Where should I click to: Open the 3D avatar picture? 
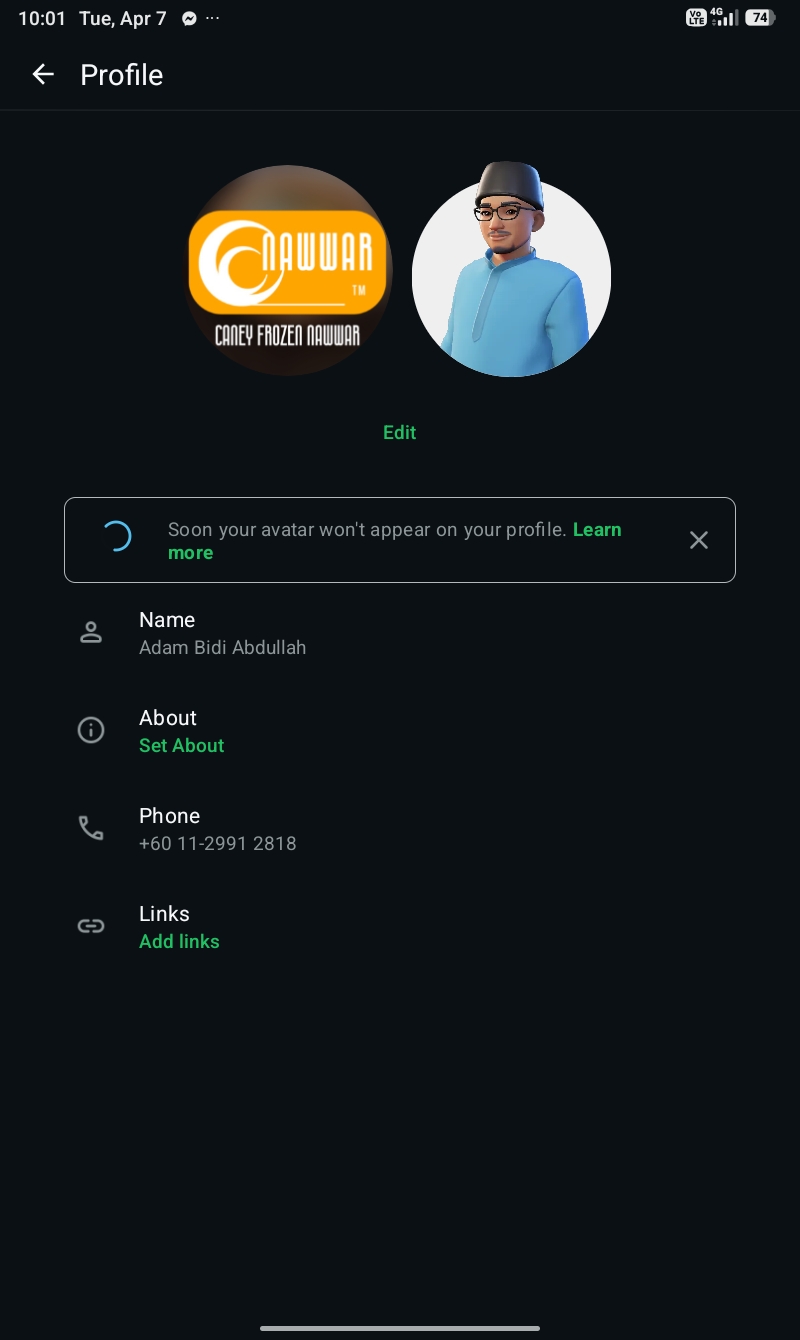coord(511,270)
